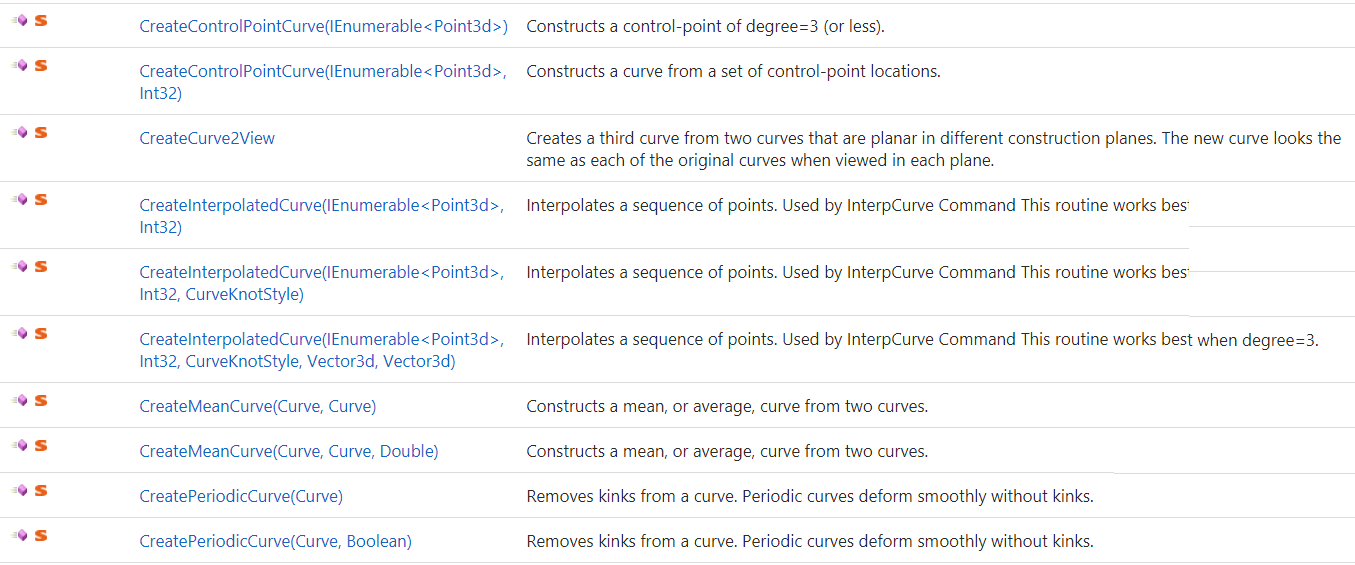
Task: Follow the CreatePeriodicCurve(Curve, Boolean) link
Action: (275, 542)
